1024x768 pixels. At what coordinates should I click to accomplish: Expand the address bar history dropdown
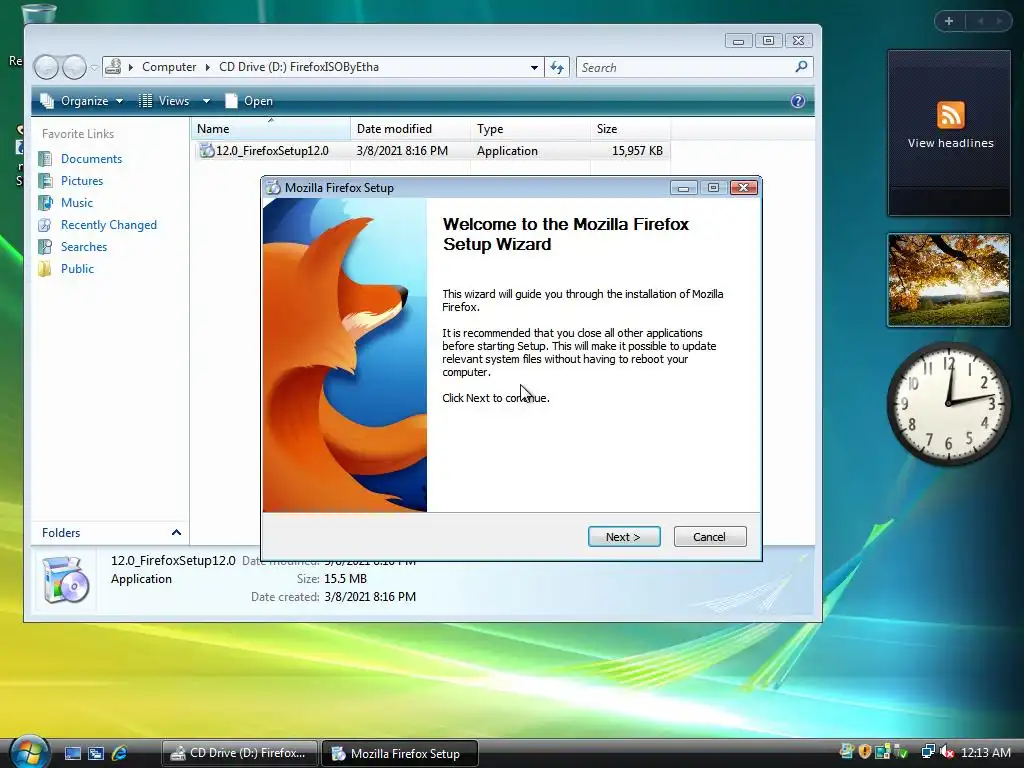coord(534,67)
